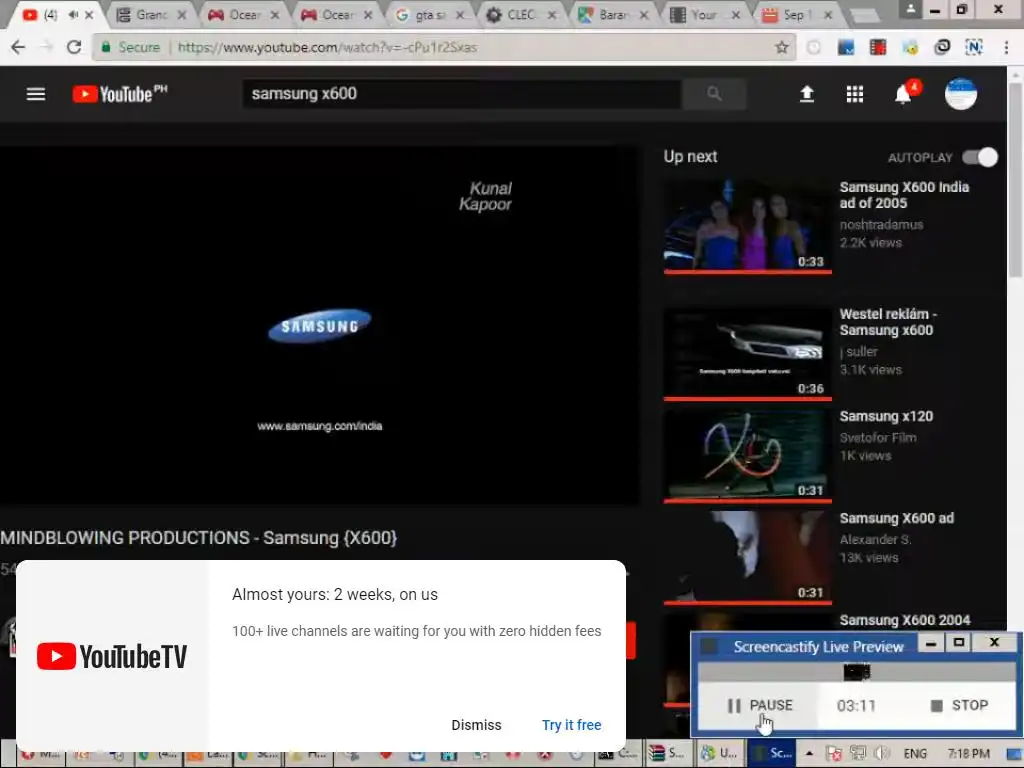The width and height of the screenshot is (1024, 768).
Task: Switch to the gta s Google search tab
Action: tap(430, 14)
